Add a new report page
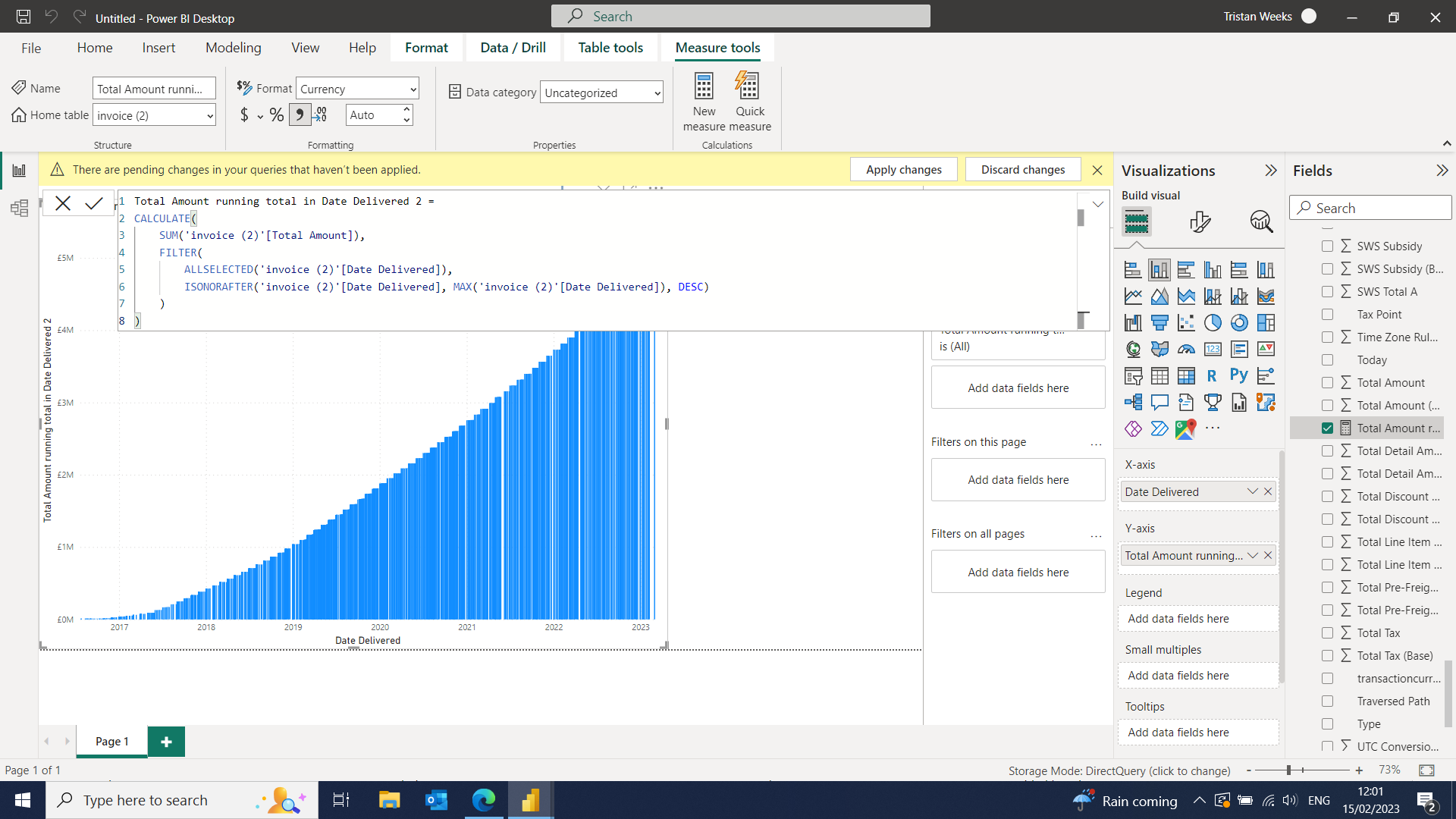The height and width of the screenshot is (819, 1456). 166,742
